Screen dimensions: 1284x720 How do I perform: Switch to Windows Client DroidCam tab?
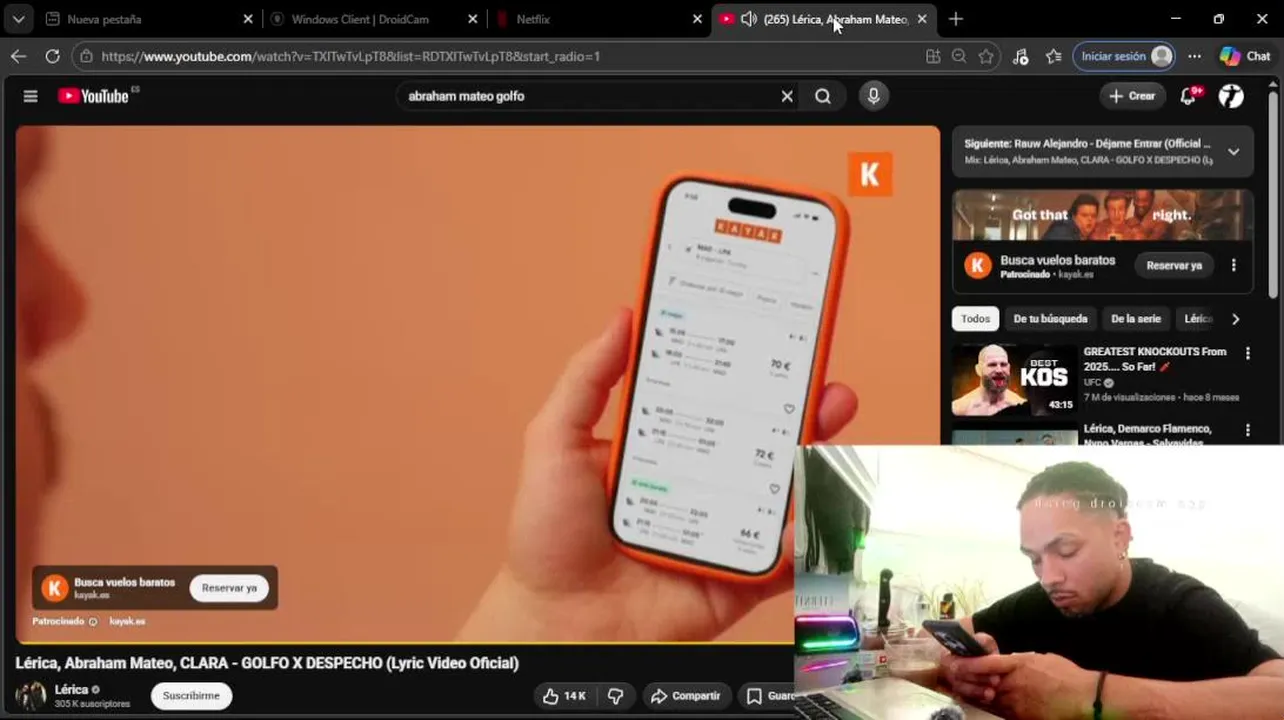click(360, 19)
